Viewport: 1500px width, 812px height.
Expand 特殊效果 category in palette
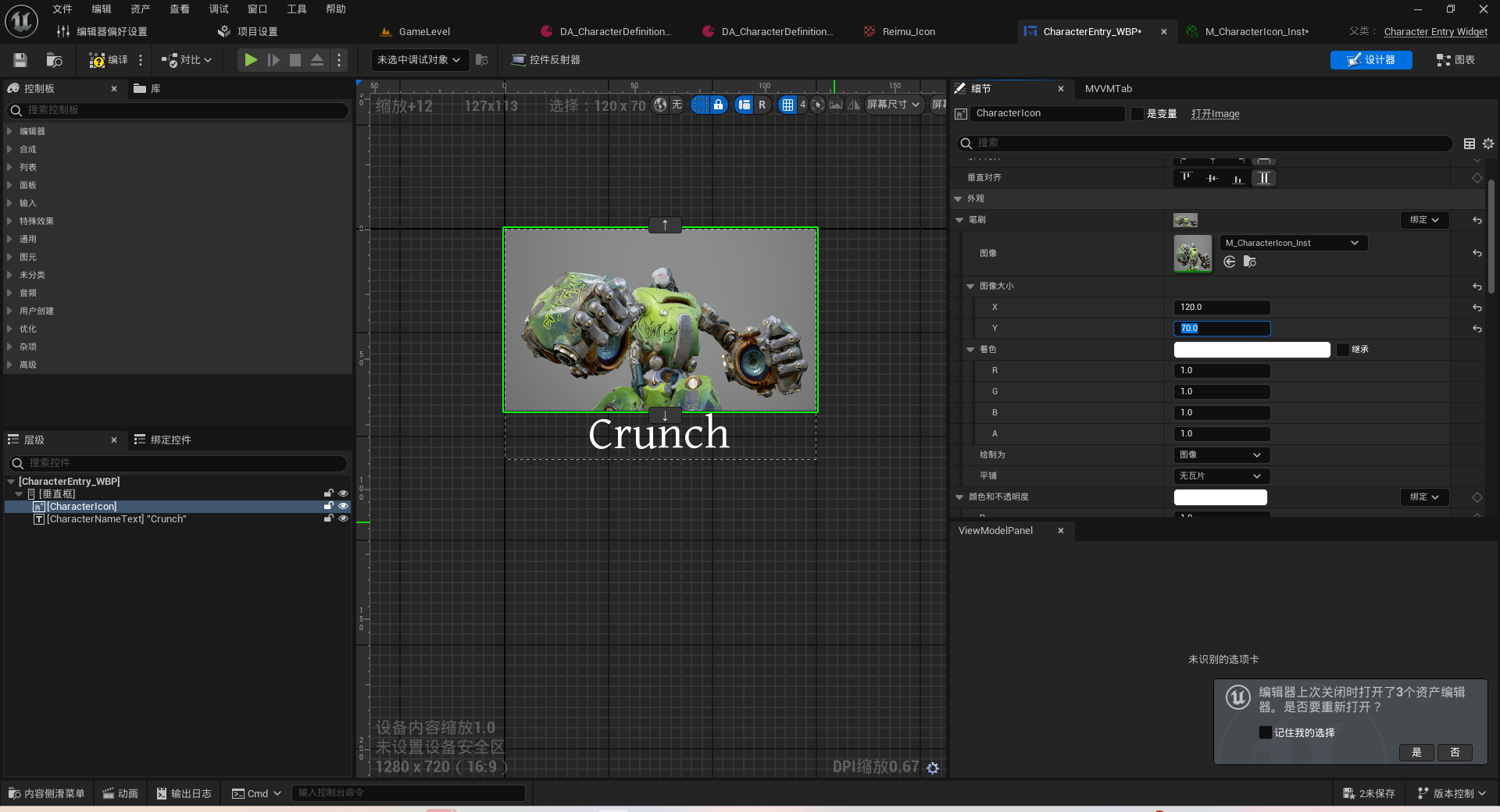tap(9, 221)
